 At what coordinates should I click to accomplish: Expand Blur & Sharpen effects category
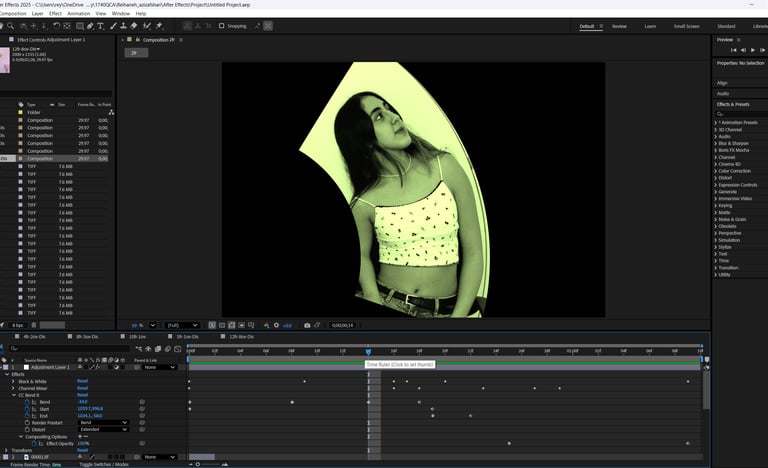click(716, 143)
